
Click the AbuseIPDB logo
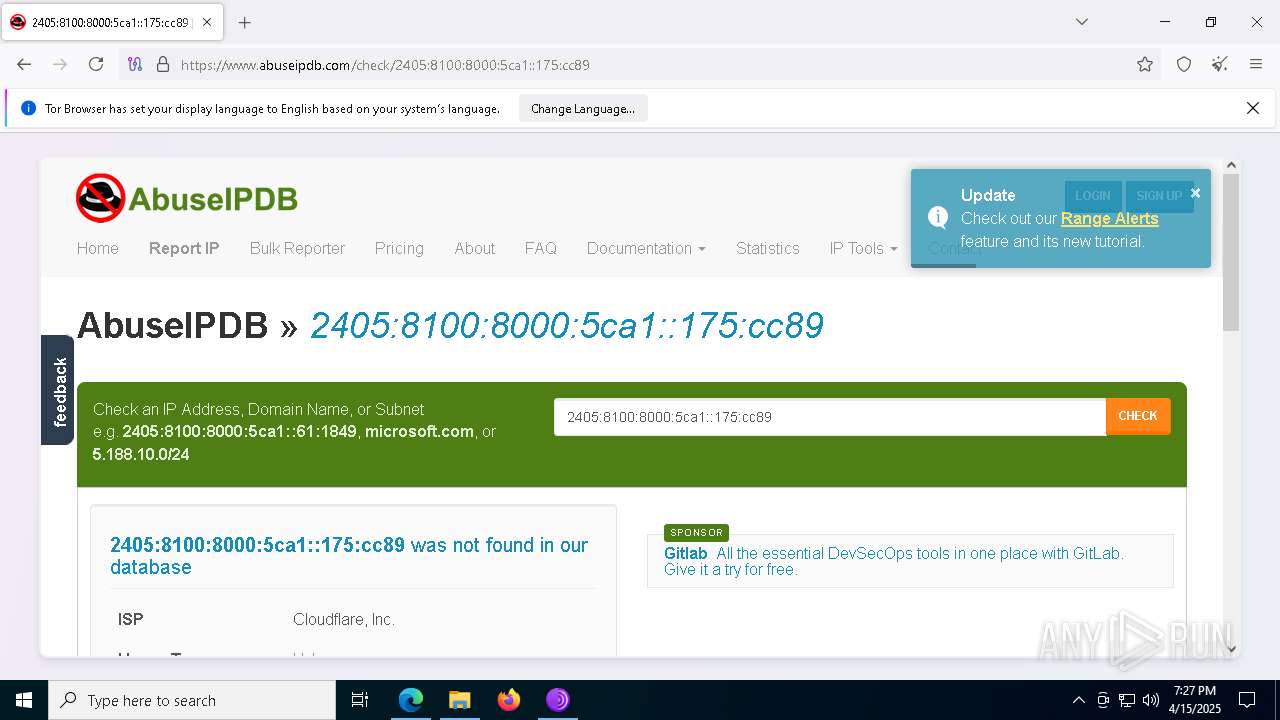tap(187, 198)
